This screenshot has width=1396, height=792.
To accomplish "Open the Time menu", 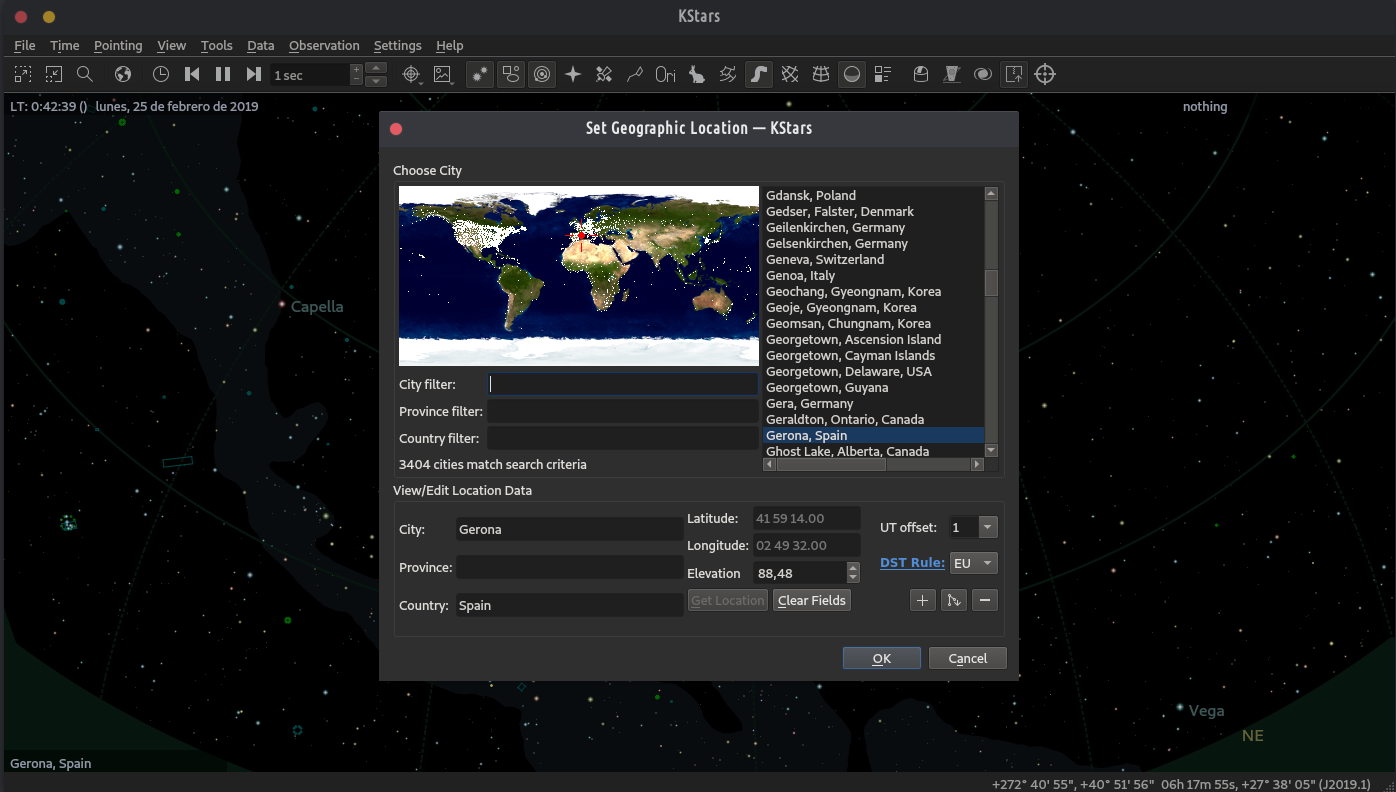I will tap(65, 45).
